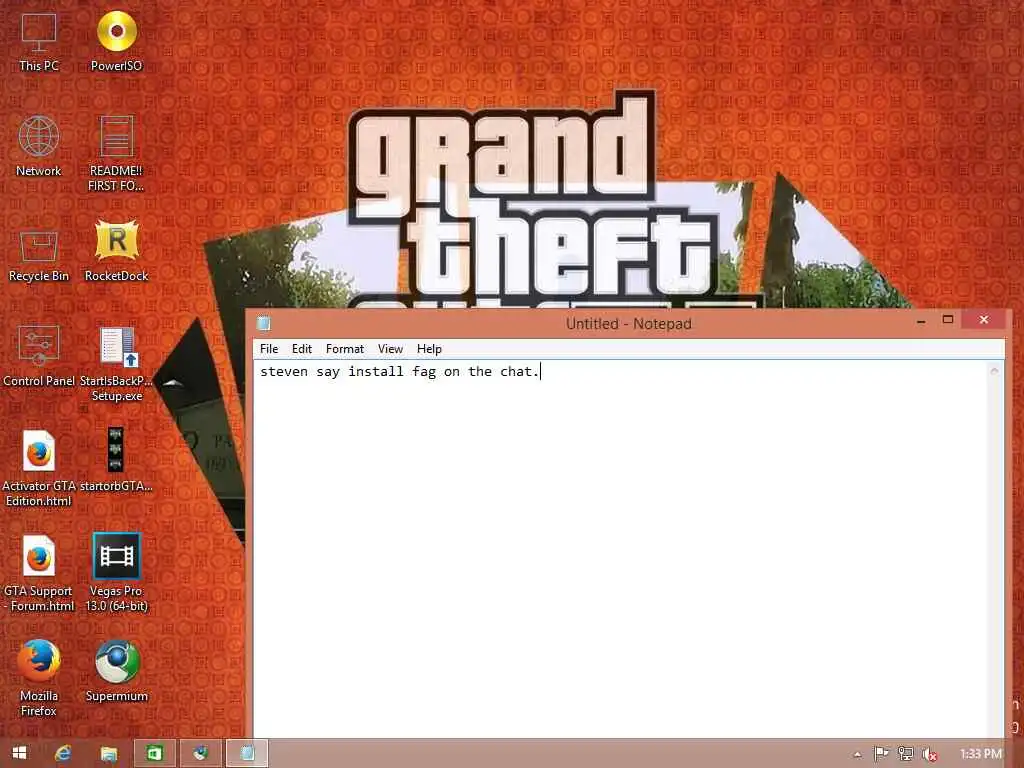
Task: Minimize the Notepad window
Action: [921, 321]
